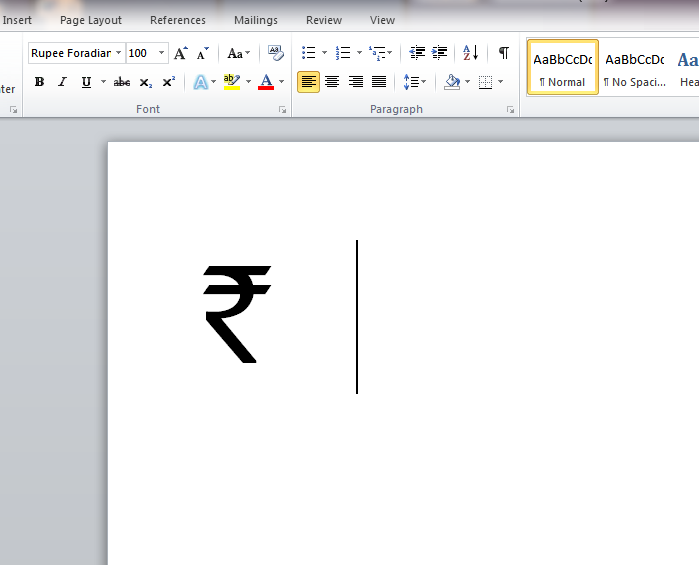Click the Clear Formatting icon
The width and height of the screenshot is (699, 565).
[275, 53]
